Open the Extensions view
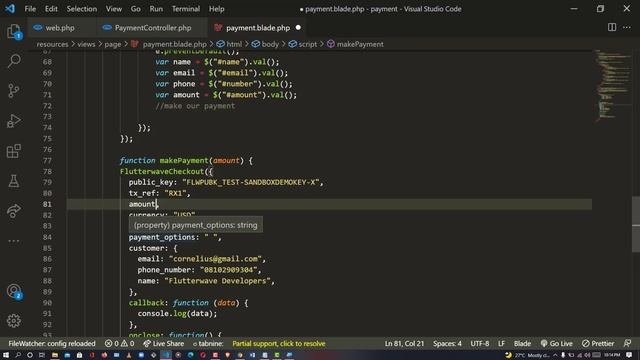This screenshot has height=360, width=640. [x=13, y=151]
